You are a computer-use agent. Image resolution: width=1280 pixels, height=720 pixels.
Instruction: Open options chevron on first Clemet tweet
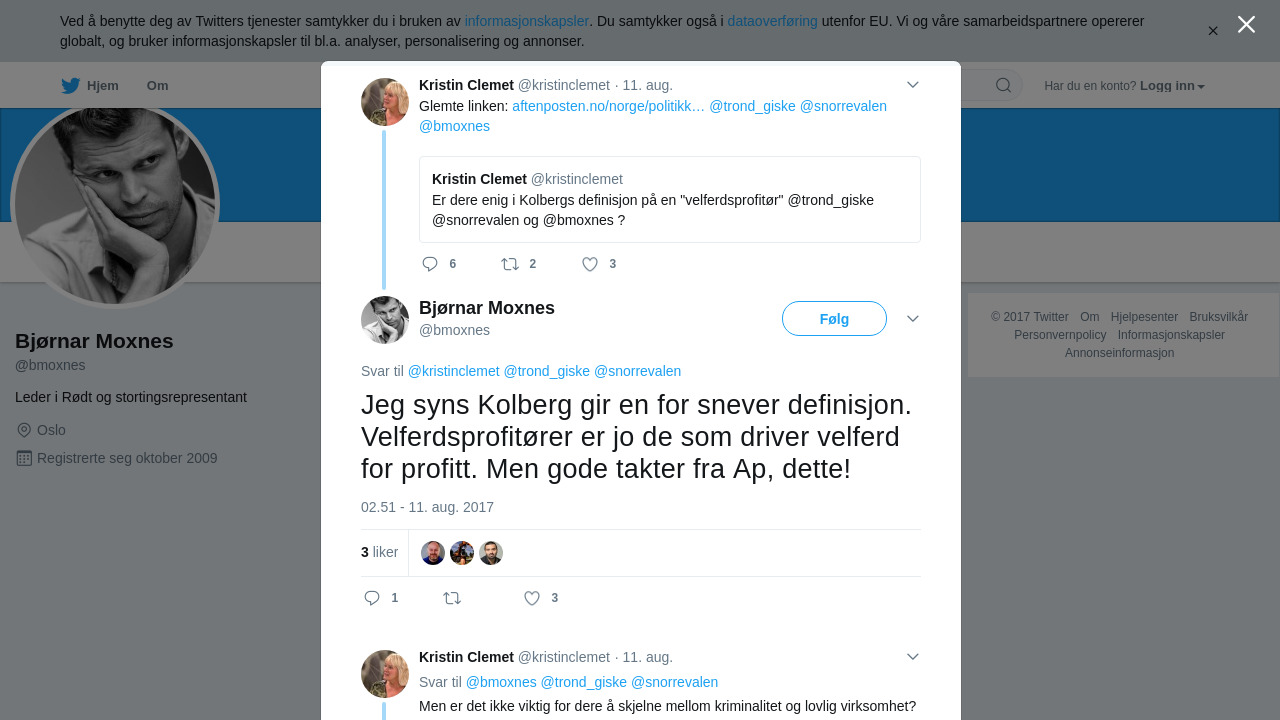913,84
